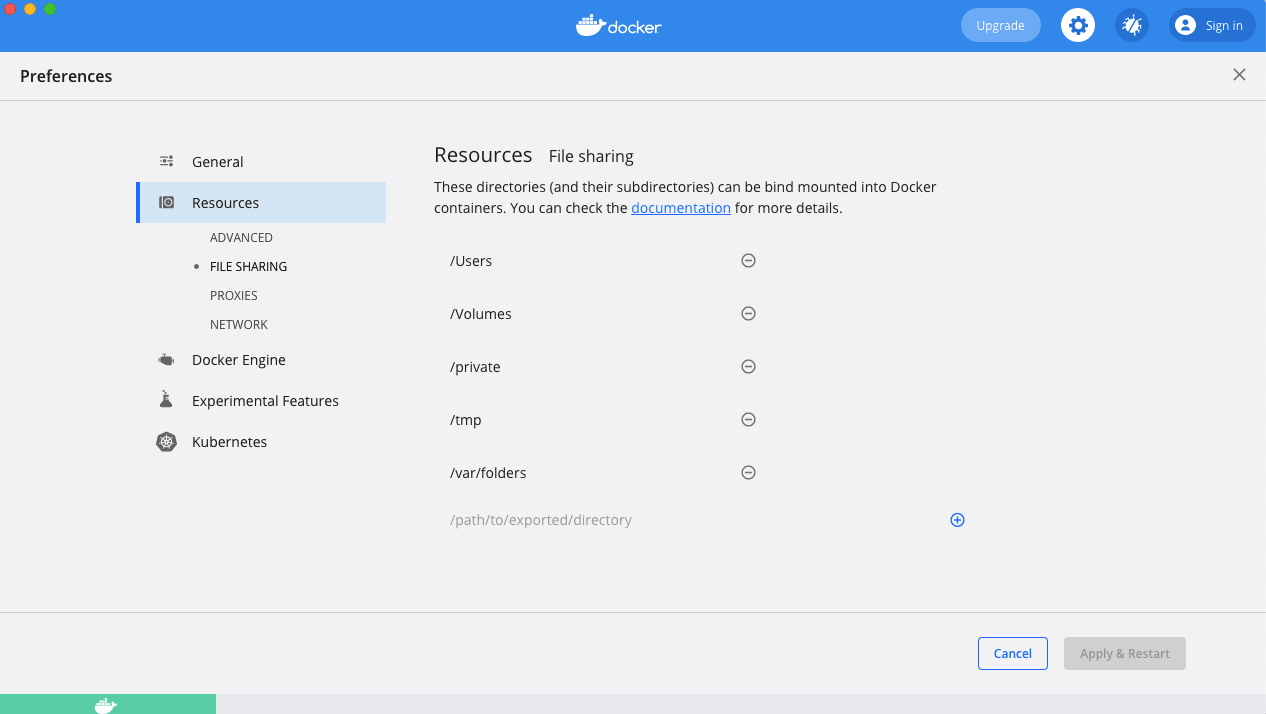This screenshot has height=714, width=1266.
Task: Open the NETWORK resources section
Action: (239, 324)
